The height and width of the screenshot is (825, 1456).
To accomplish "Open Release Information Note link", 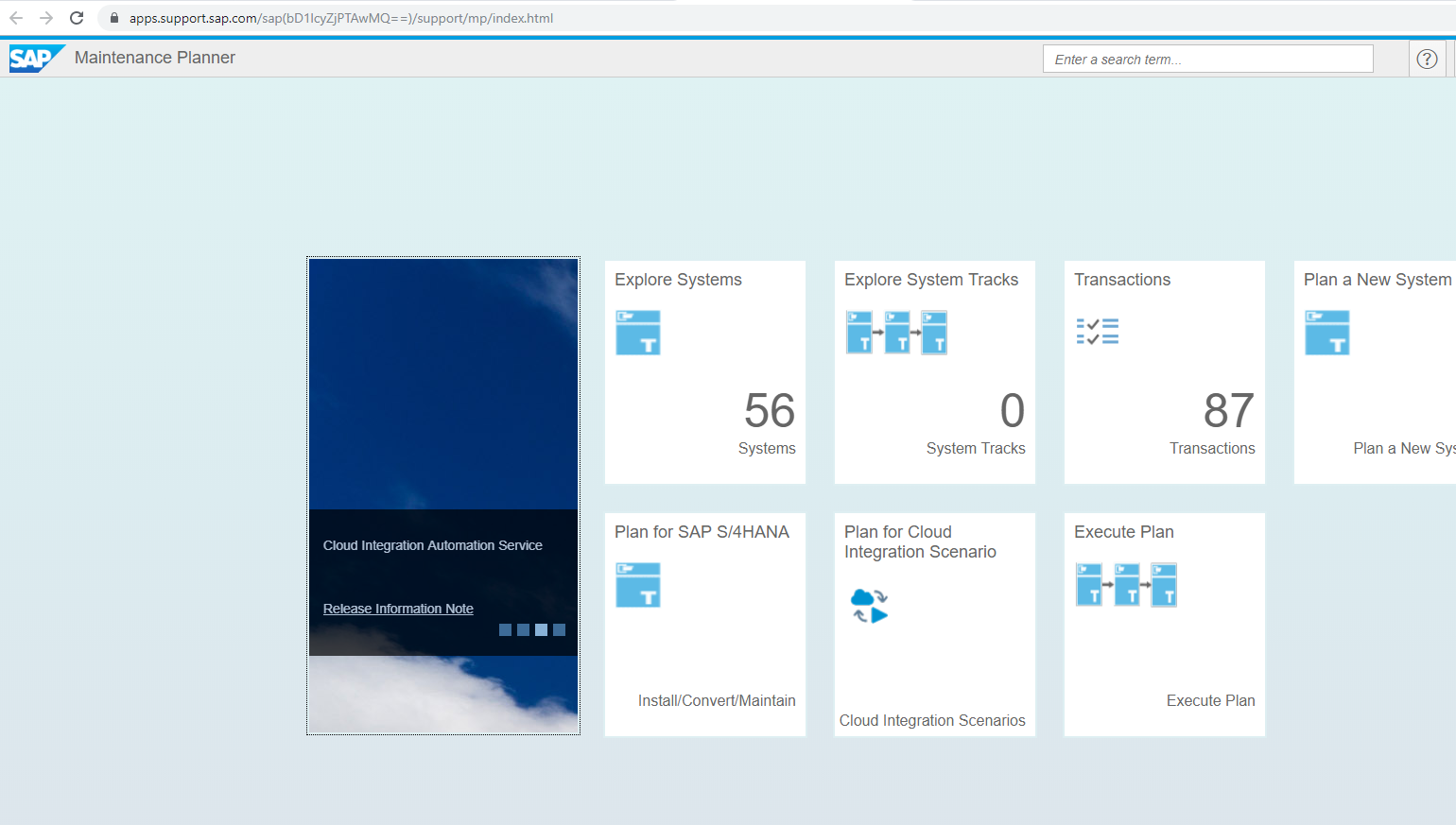I will pos(398,609).
